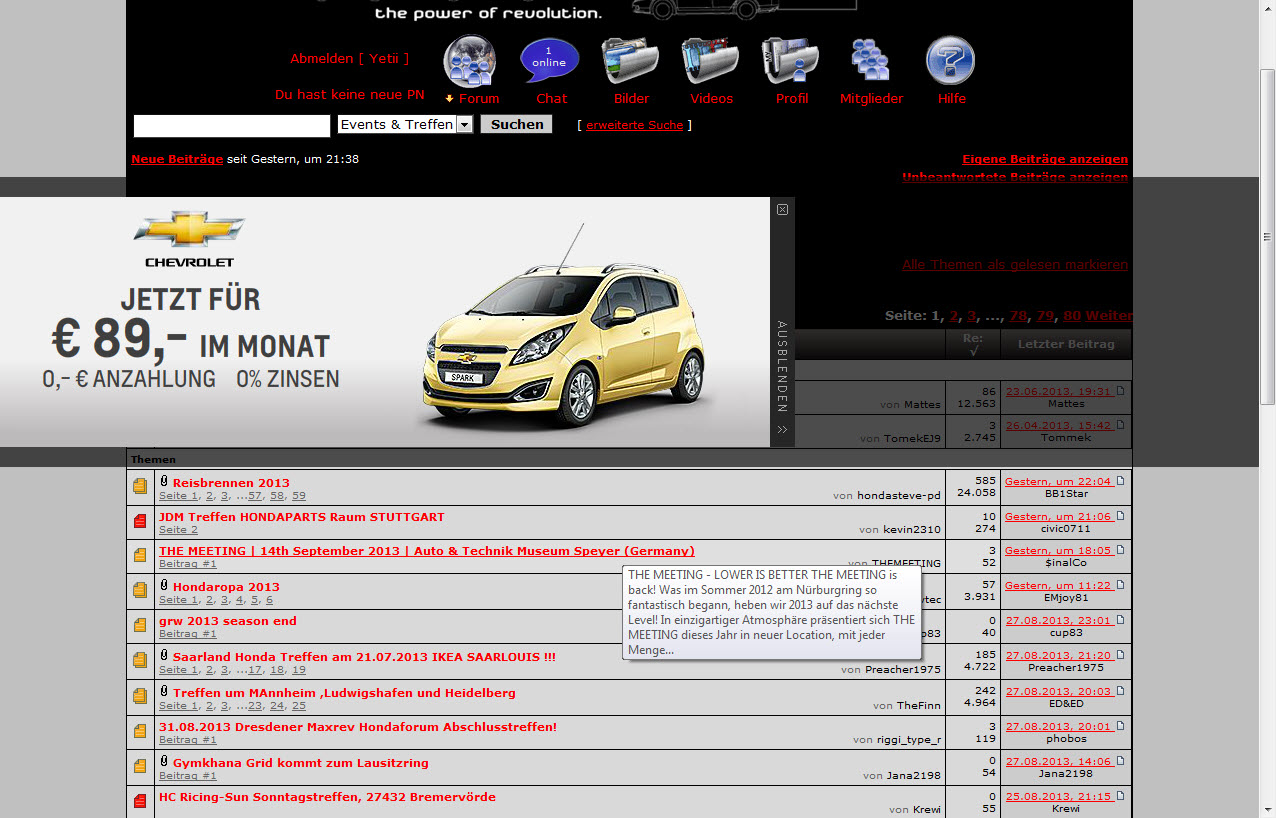Open the erweiterte Suche link
Image resolution: width=1276 pixels, height=818 pixels.
click(x=635, y=125)
